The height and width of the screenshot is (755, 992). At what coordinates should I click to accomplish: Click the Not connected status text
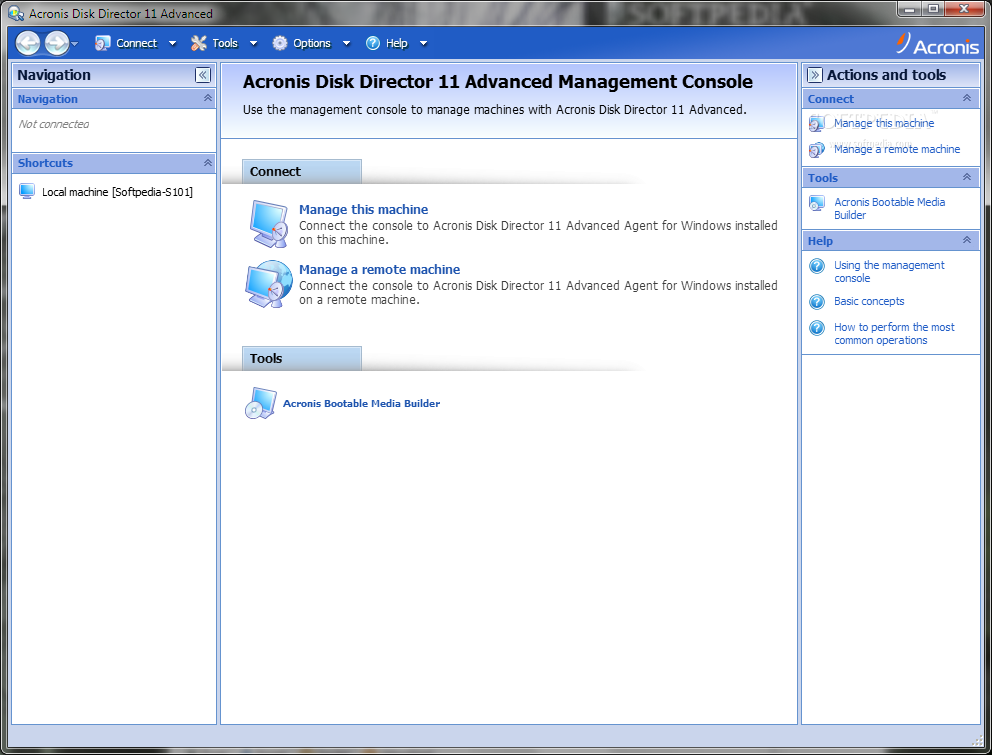pyautogui.click(x=54, y=124)
